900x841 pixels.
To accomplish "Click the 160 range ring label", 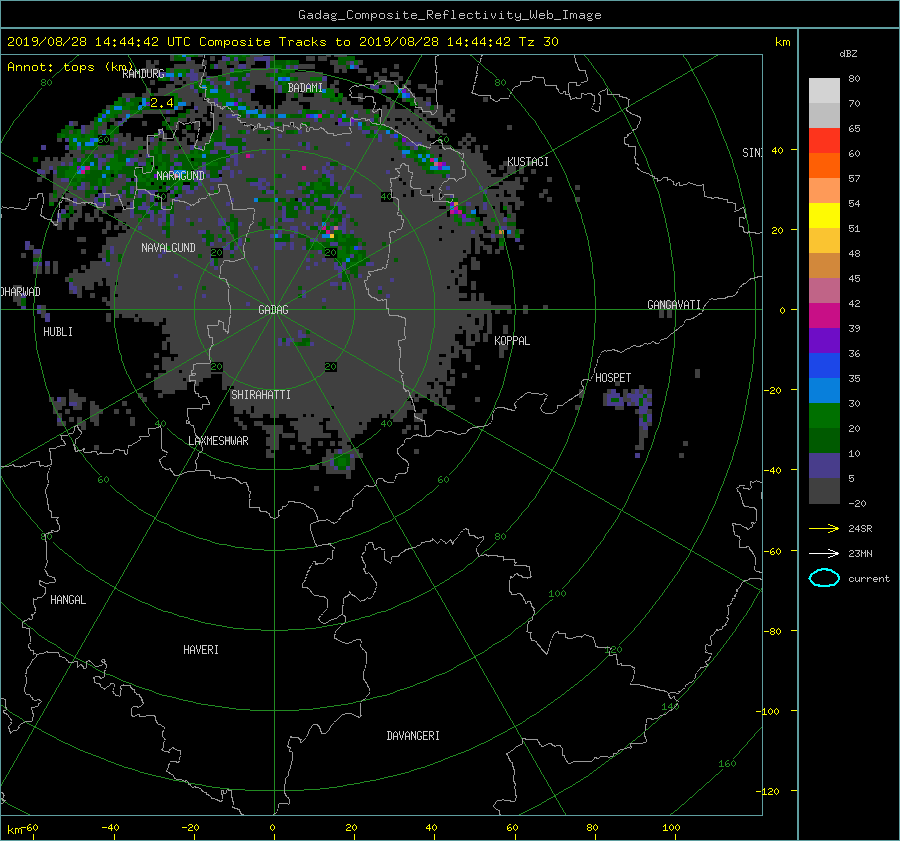I will click(x=727, y=764).
